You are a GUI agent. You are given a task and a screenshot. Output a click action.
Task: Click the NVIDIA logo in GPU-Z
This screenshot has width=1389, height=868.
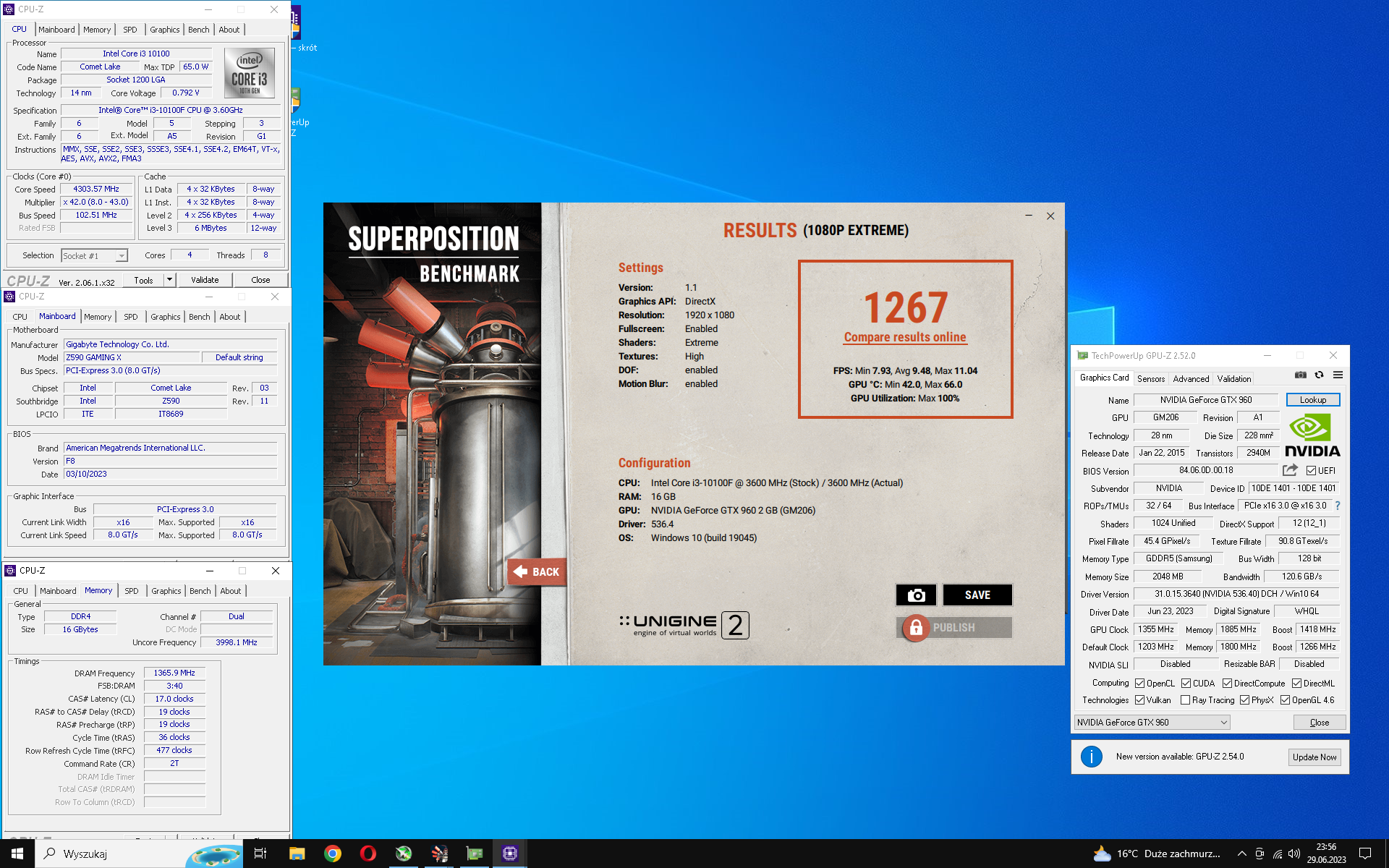pyautogui.click(x=1312, y=436)
